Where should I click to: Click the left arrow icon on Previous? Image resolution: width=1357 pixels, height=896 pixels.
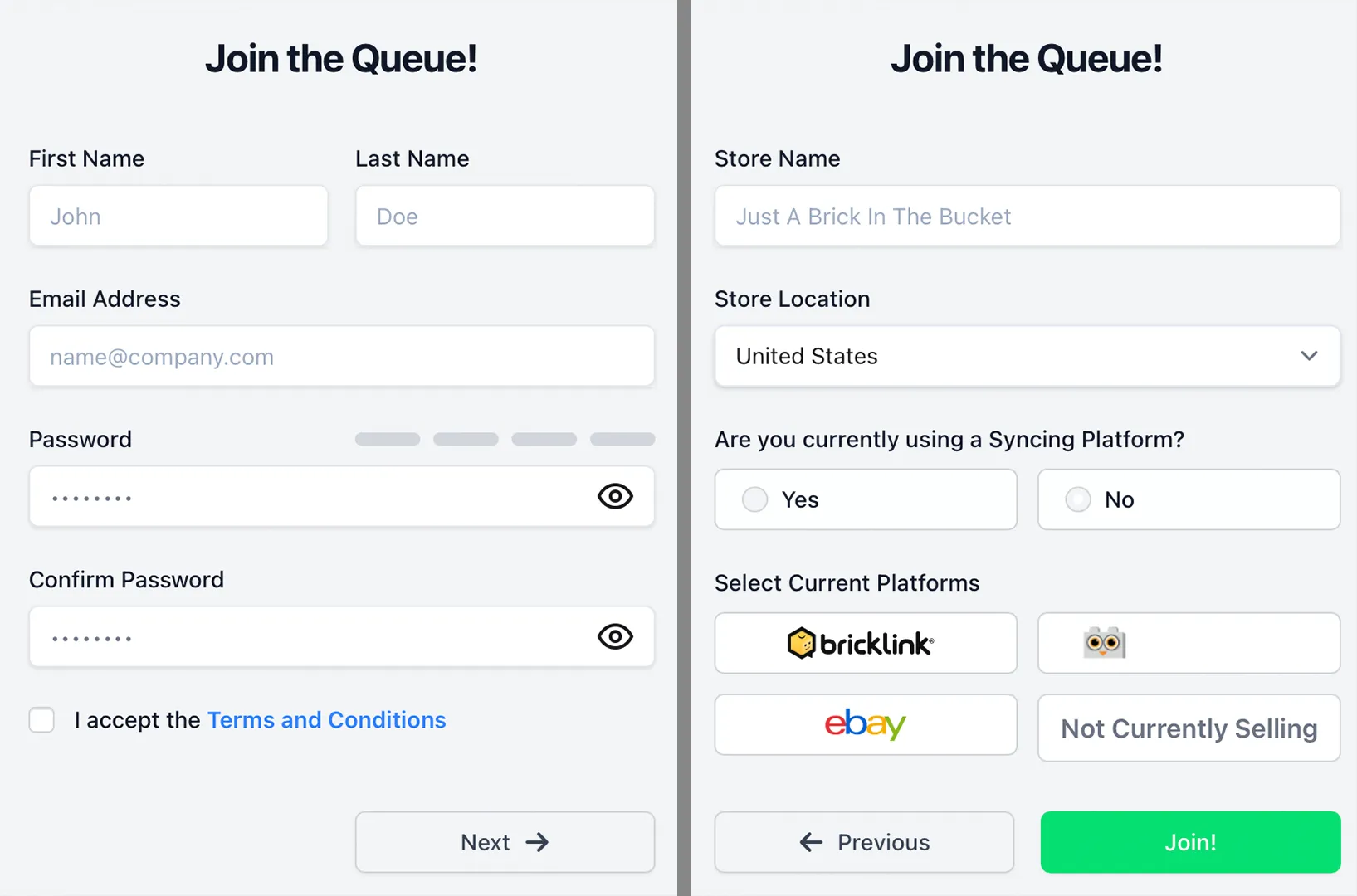(x=811, y=842)
